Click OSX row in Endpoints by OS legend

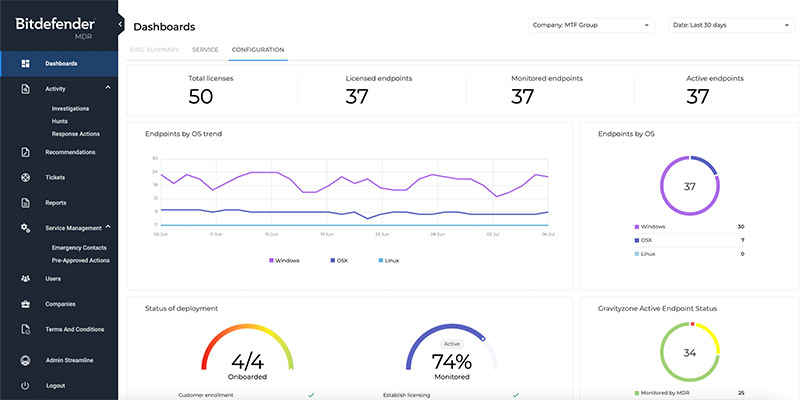[689, 240]
